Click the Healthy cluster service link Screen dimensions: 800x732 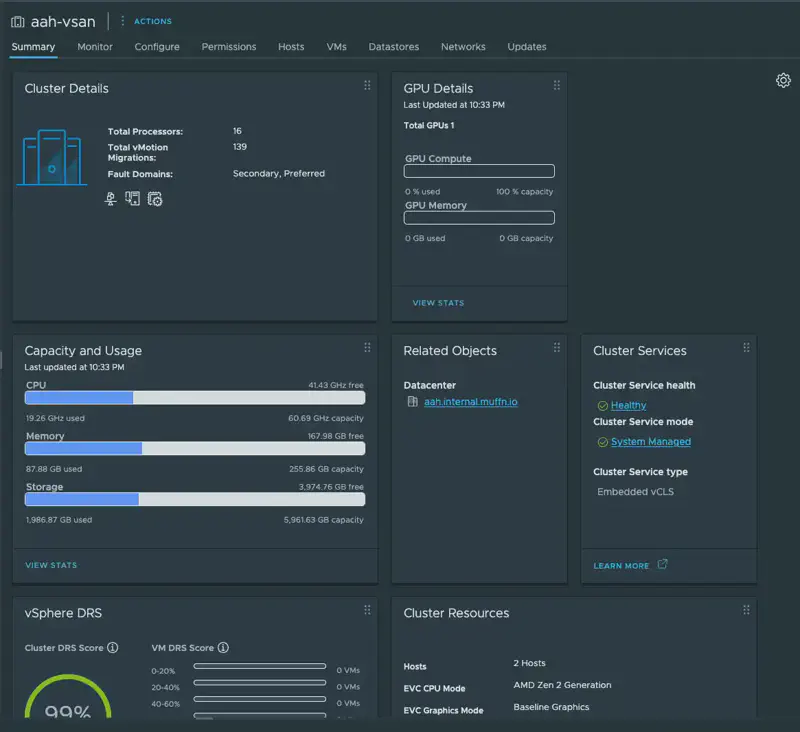(x=628, y=406)
